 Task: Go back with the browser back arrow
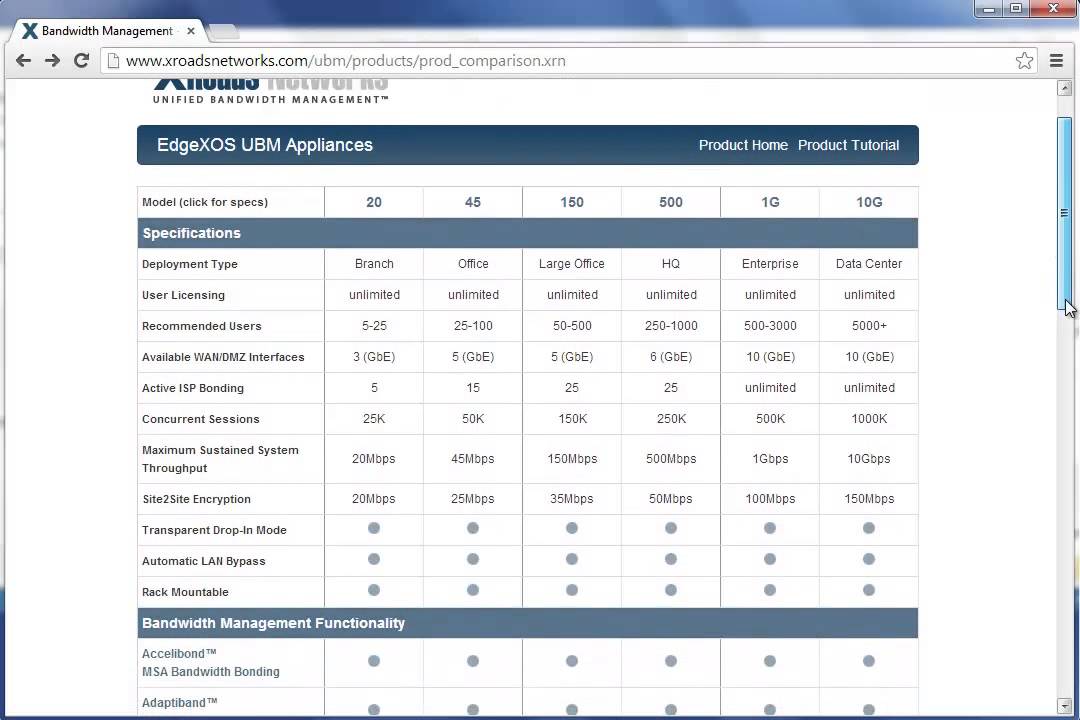pyautogui.click(x=23, y=61)
